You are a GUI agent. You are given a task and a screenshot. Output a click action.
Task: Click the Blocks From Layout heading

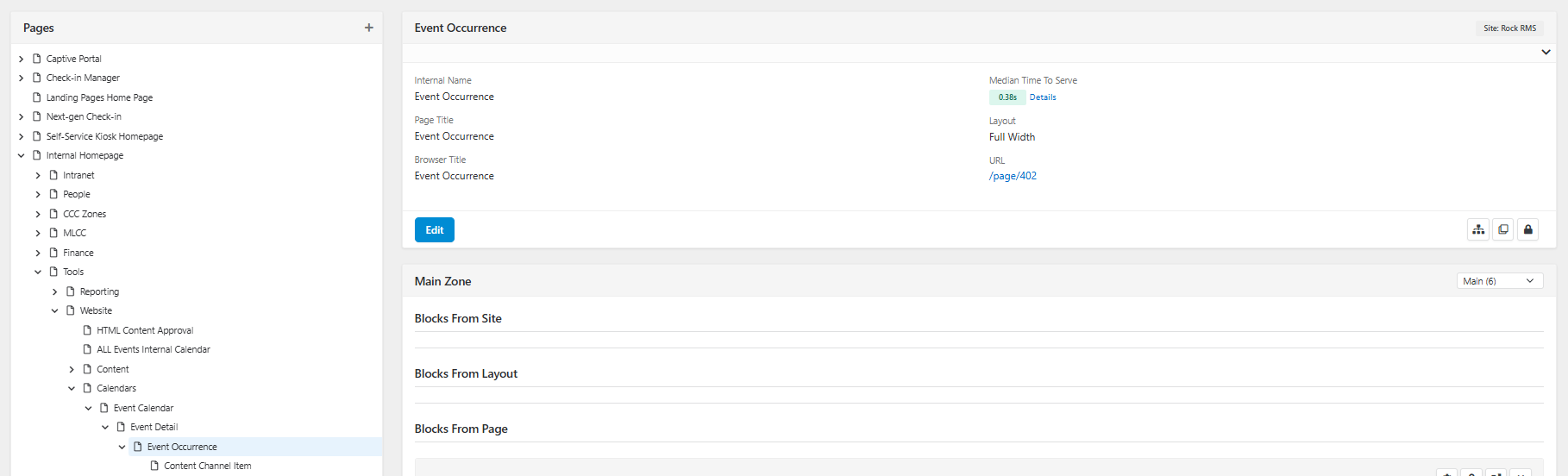coord(466,373)
